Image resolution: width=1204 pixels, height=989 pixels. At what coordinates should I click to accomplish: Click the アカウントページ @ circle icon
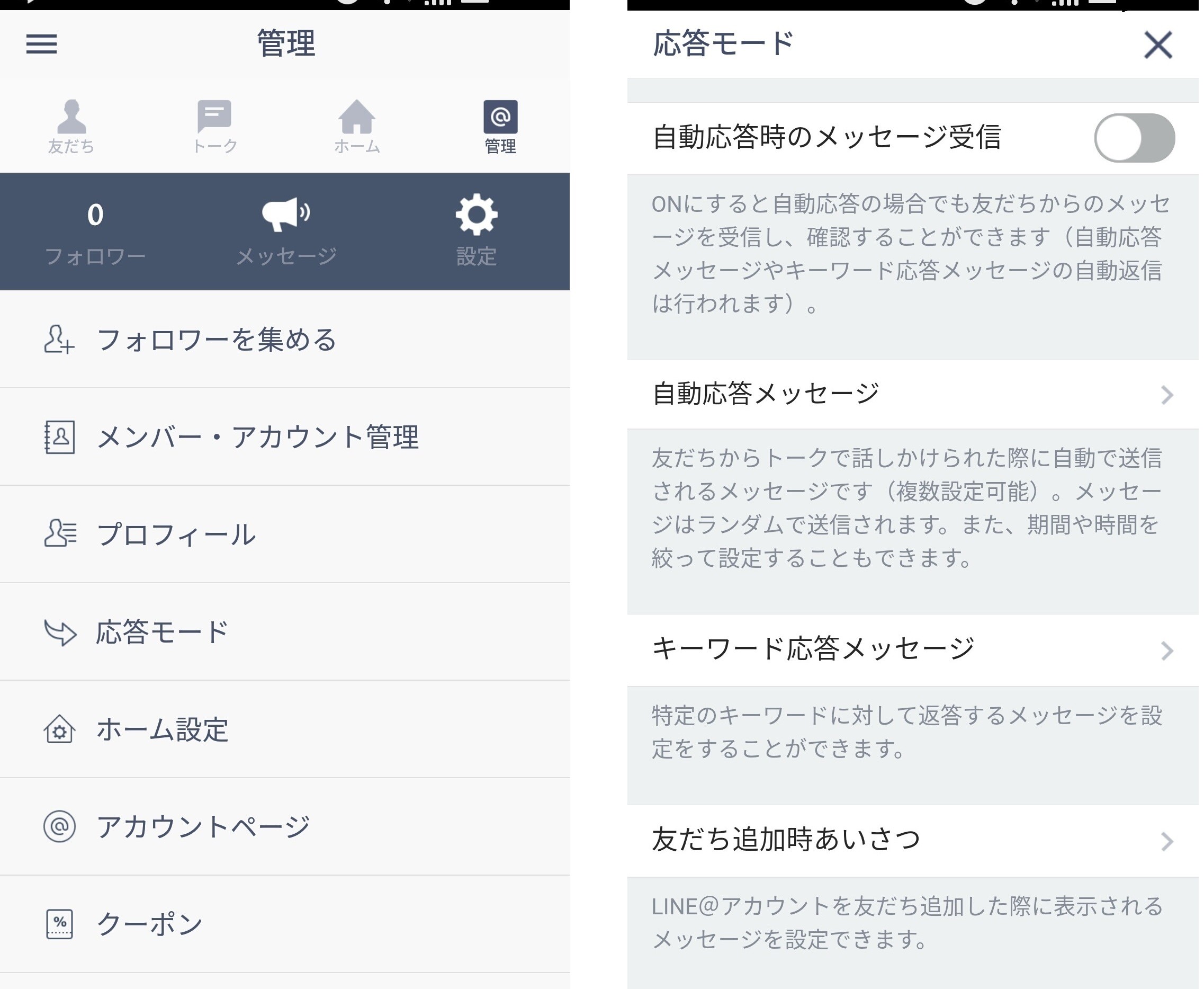tap(60, 826)
